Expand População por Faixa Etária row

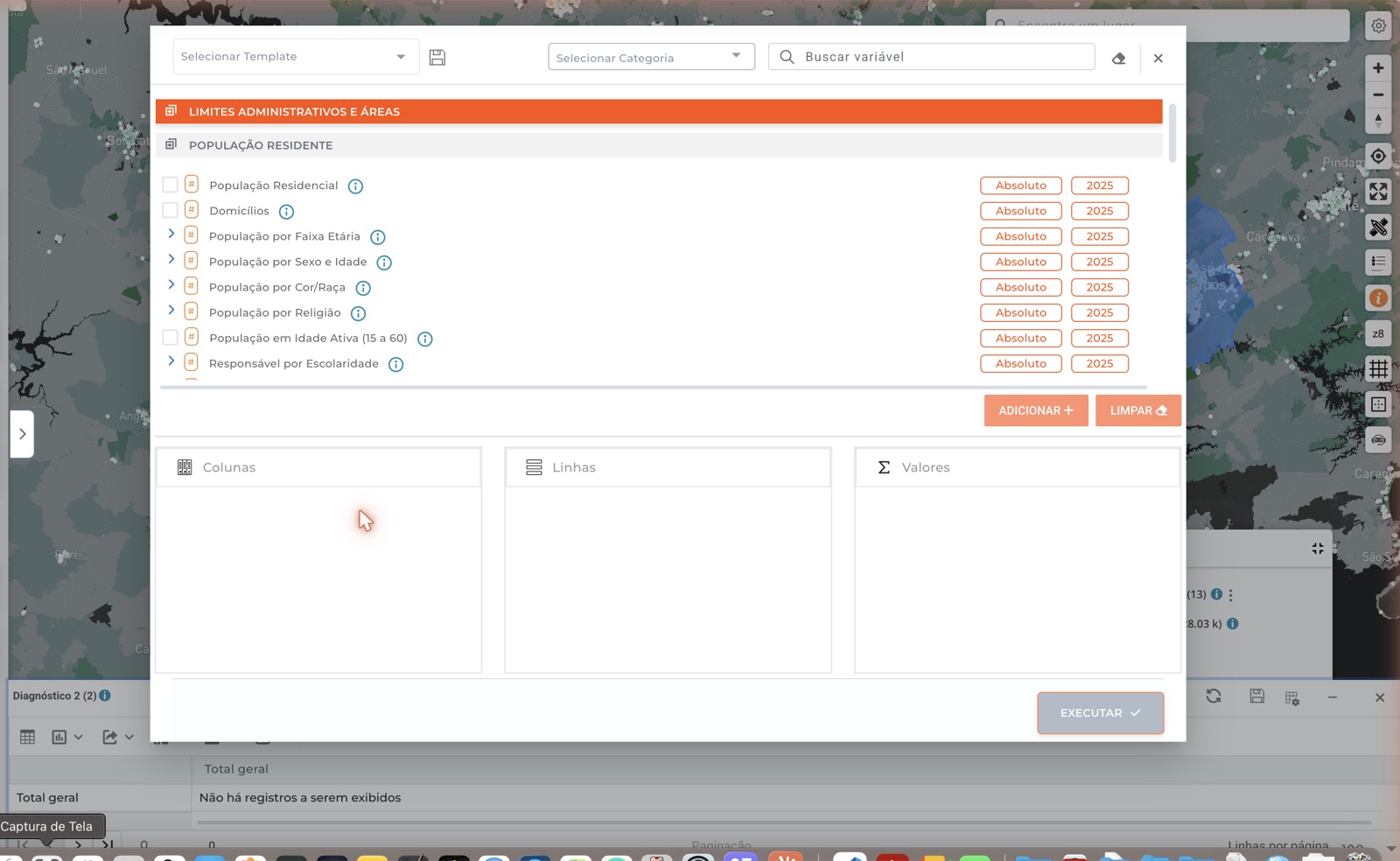click(x=171, y=234)
